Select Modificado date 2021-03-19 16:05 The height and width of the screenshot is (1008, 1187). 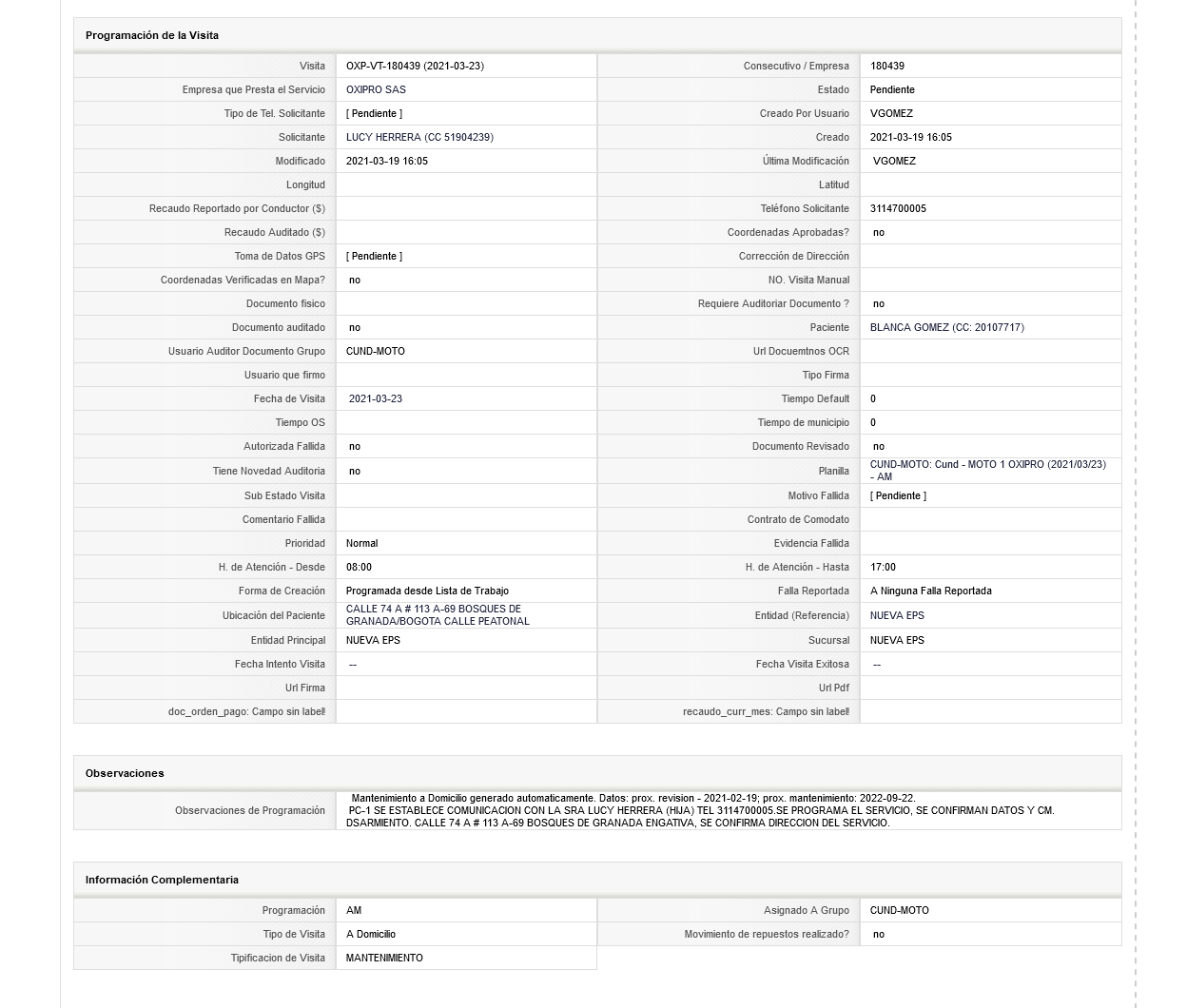coord(387,161)
